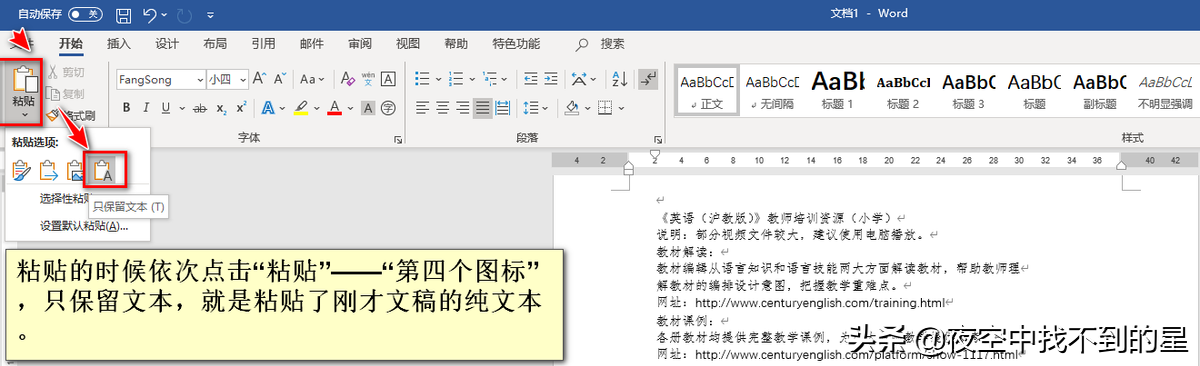This screenshot has height=366, width=1200.
Task: Choose Merge Formatting paste option
Action: click(x=49, y=171)
